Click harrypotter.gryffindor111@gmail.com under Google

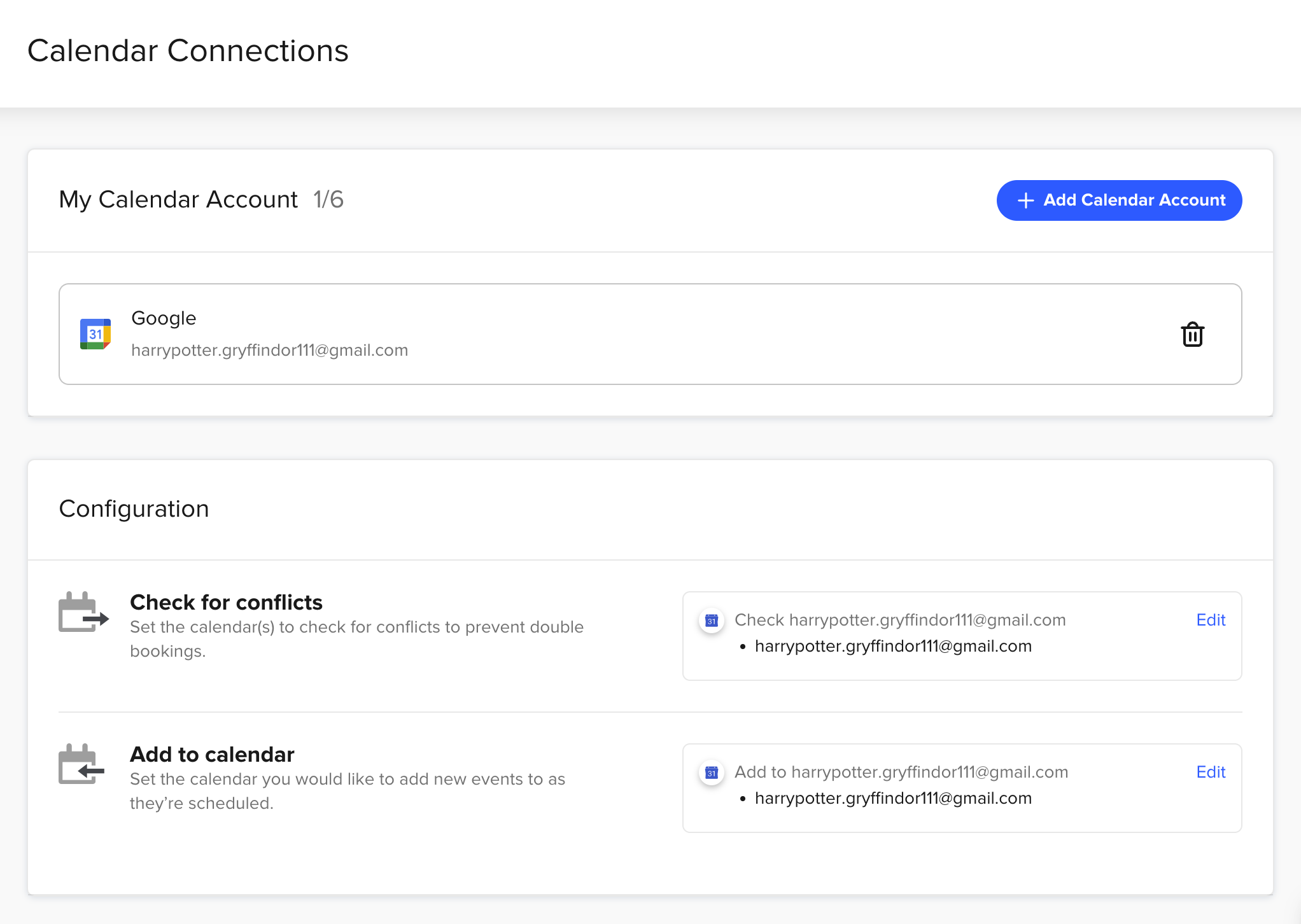tap(269, 349)
